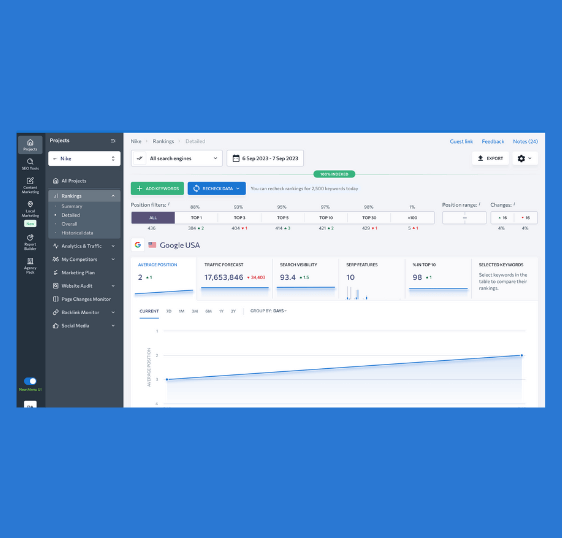The width and height of the screenshot is (562, 538).
Task: Click the My Competitors icon
Action: pyautogui.click(x=56, y=259)
